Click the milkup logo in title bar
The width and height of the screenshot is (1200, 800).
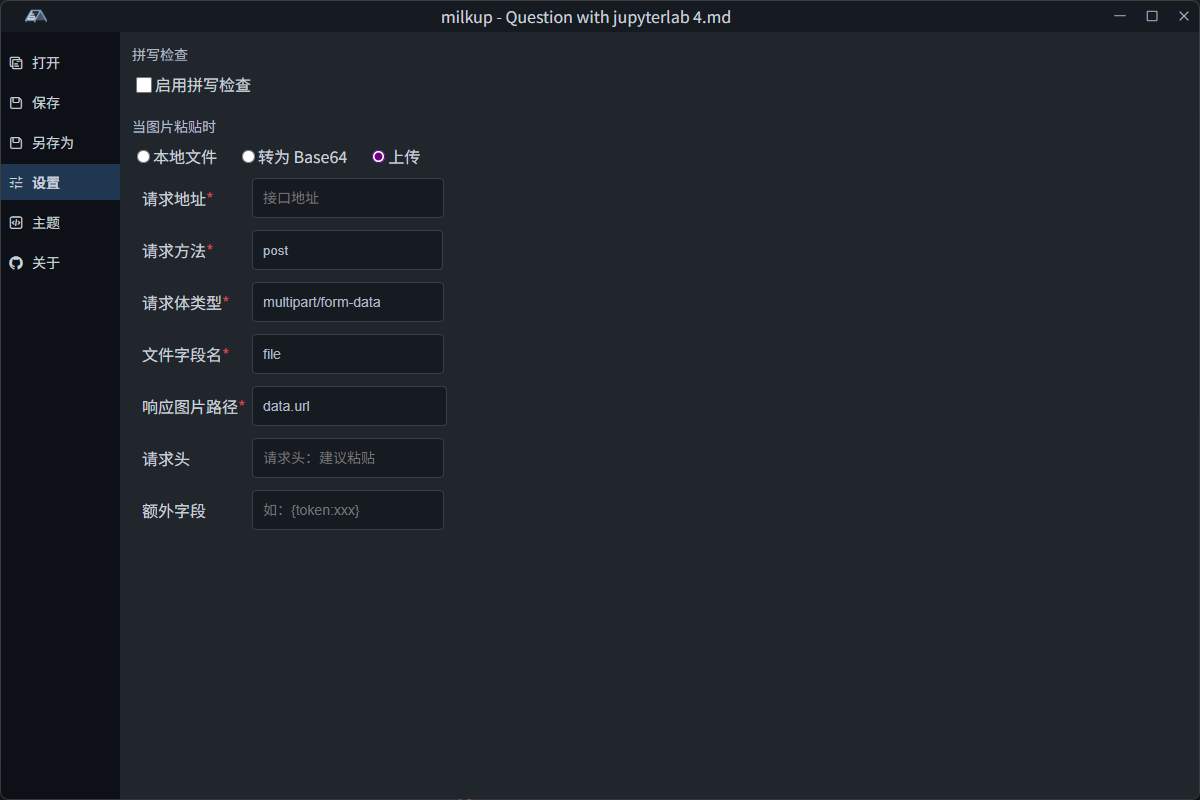pyautogui.click(x=36, y=16)
